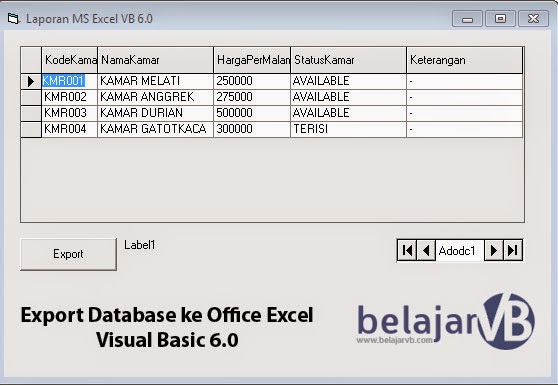Select the Keterangan column header
This screenshot has height=386, width=558.
tap(465, 60)
